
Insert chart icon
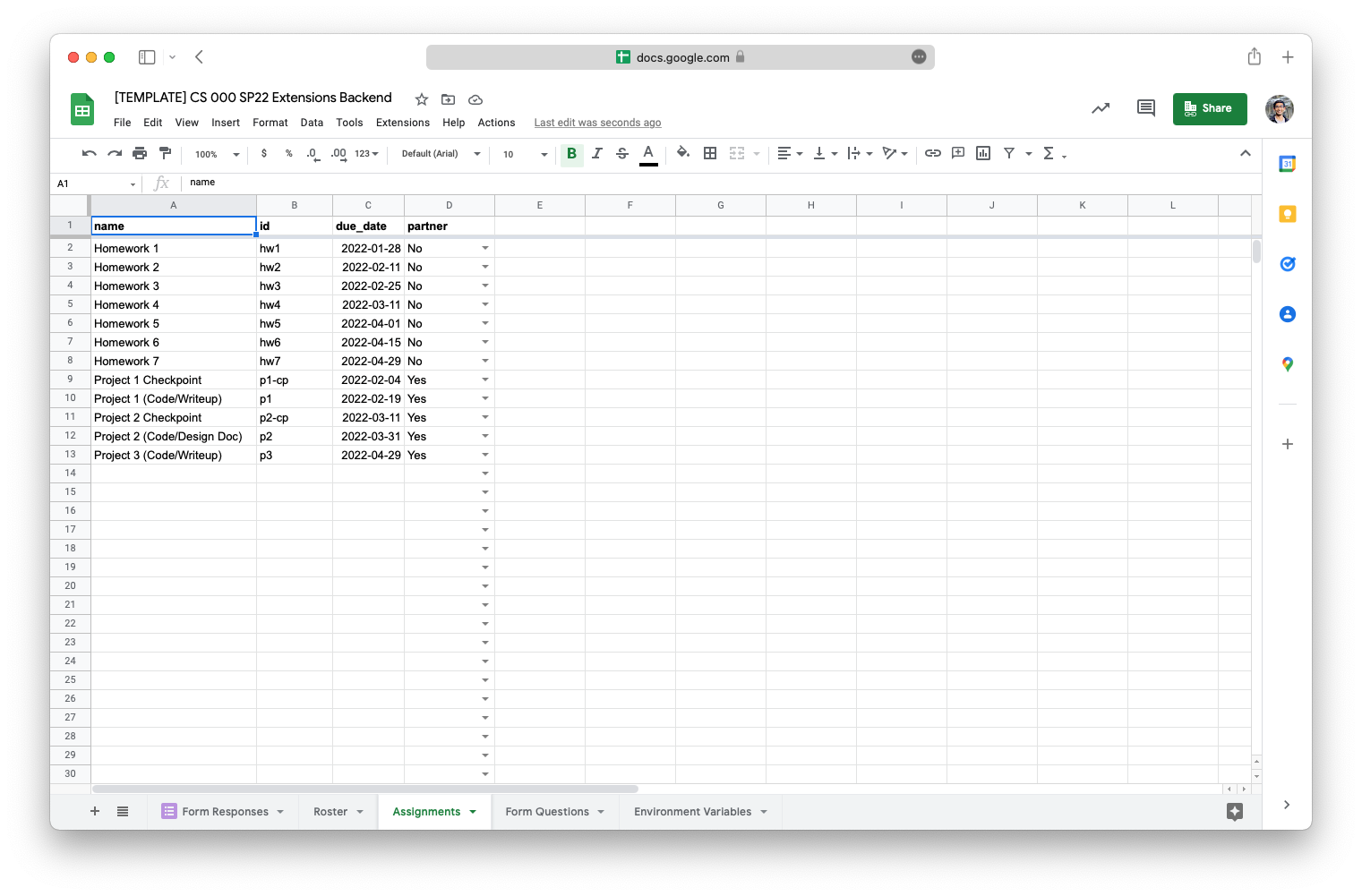coord(983,153)
